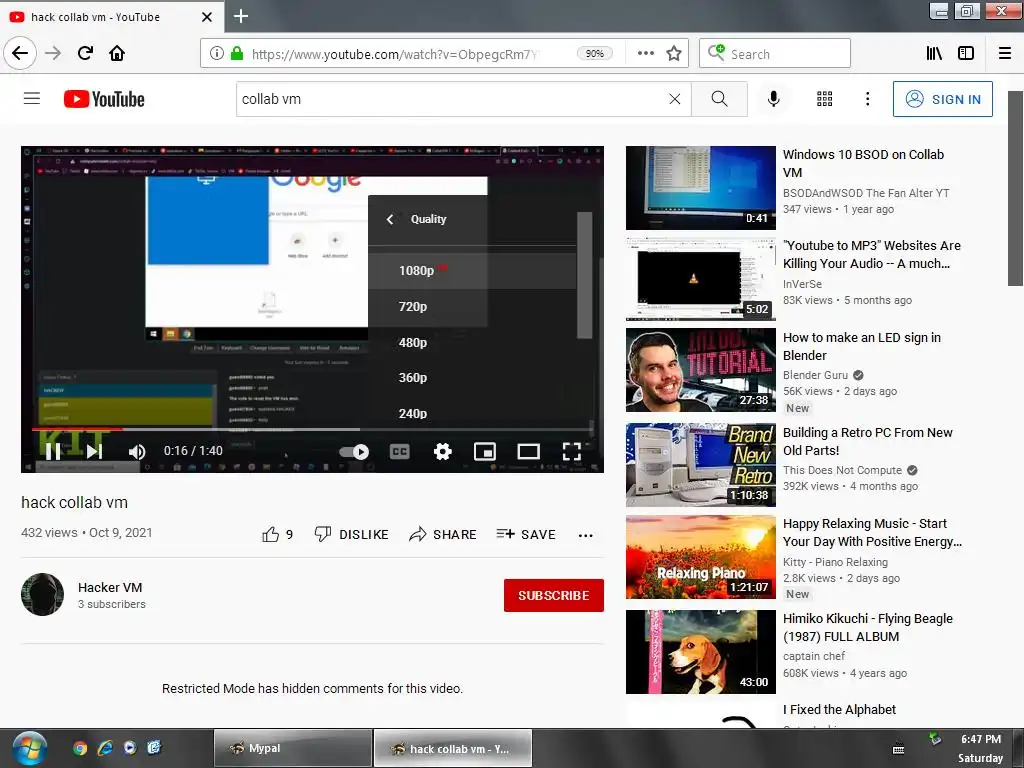Viewport: 1024px width, 768px height.
Task: Toggle closed captions on the player
Action: [x=400, y=451]
